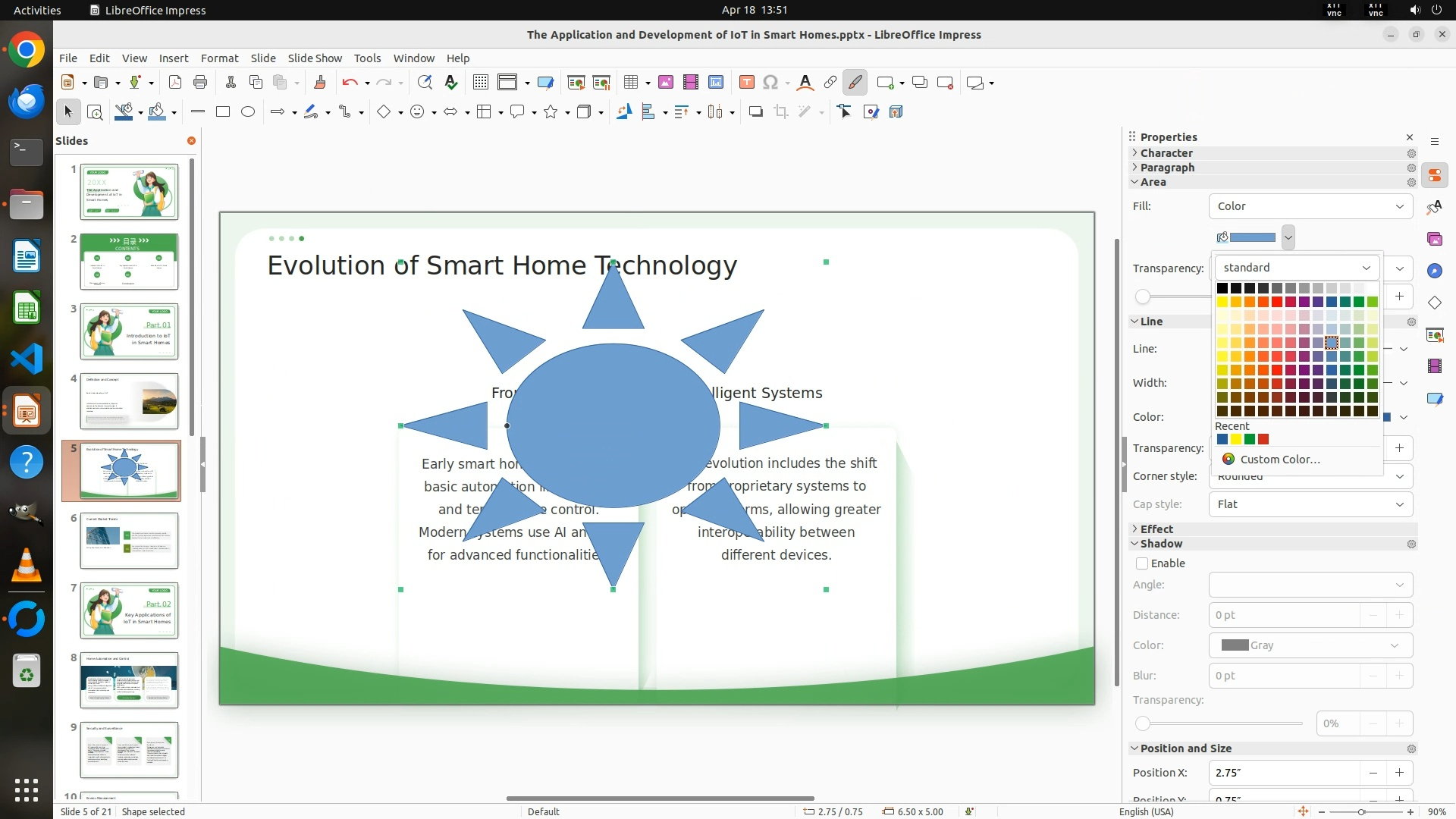Select the Rectangle drawing tool
The height and width of the screenshot is (819, 1456).
click(223, 112)
